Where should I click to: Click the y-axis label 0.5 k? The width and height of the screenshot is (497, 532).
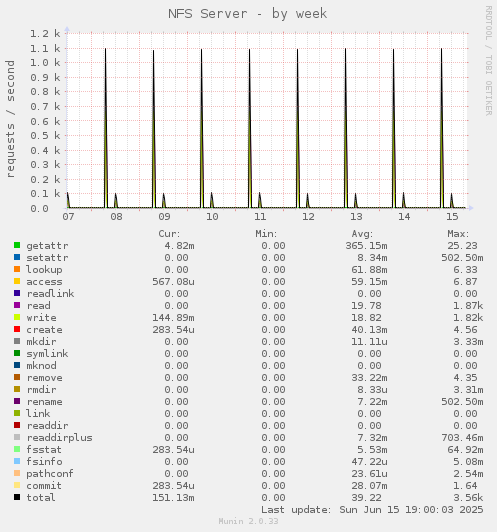point(45,136)
